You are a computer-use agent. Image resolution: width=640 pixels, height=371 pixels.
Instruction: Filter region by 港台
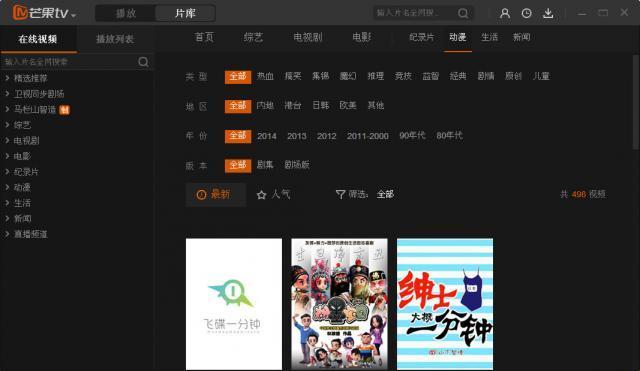[x=293, y=105]
